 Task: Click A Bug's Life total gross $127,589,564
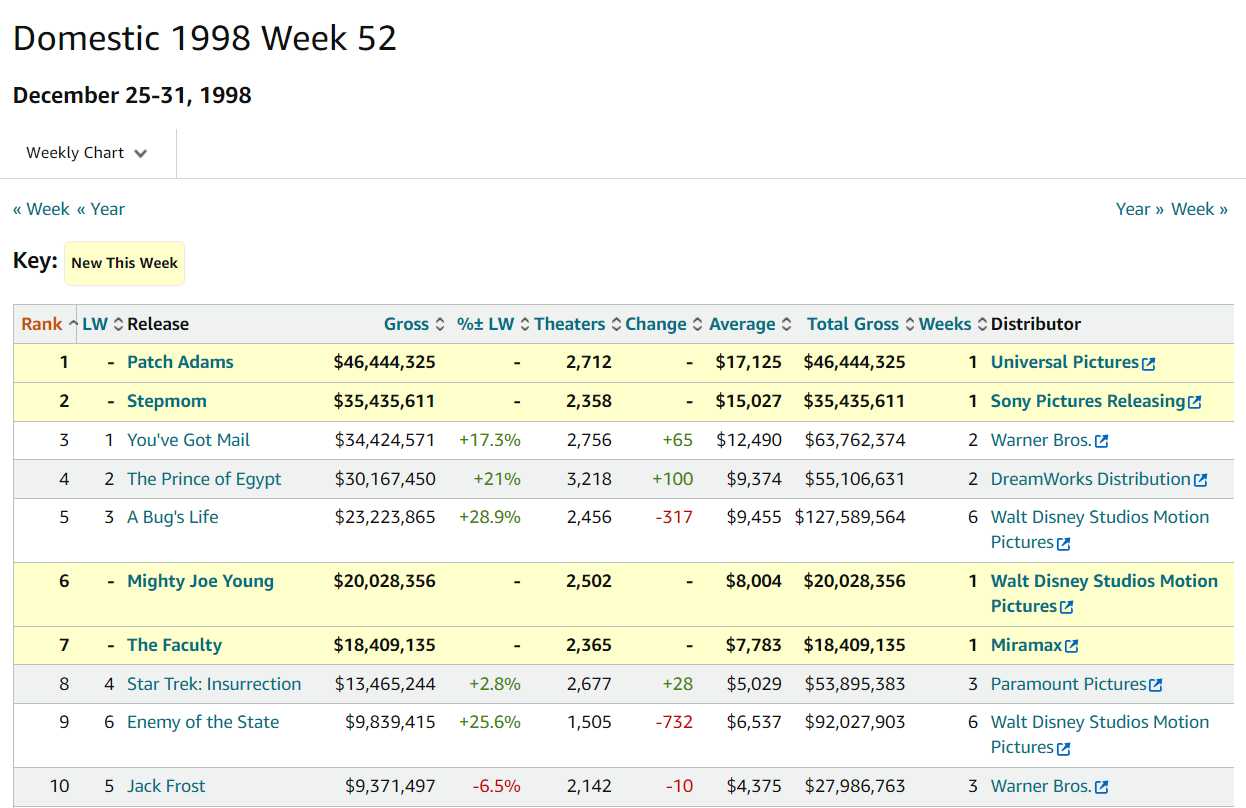pos(850,517)
